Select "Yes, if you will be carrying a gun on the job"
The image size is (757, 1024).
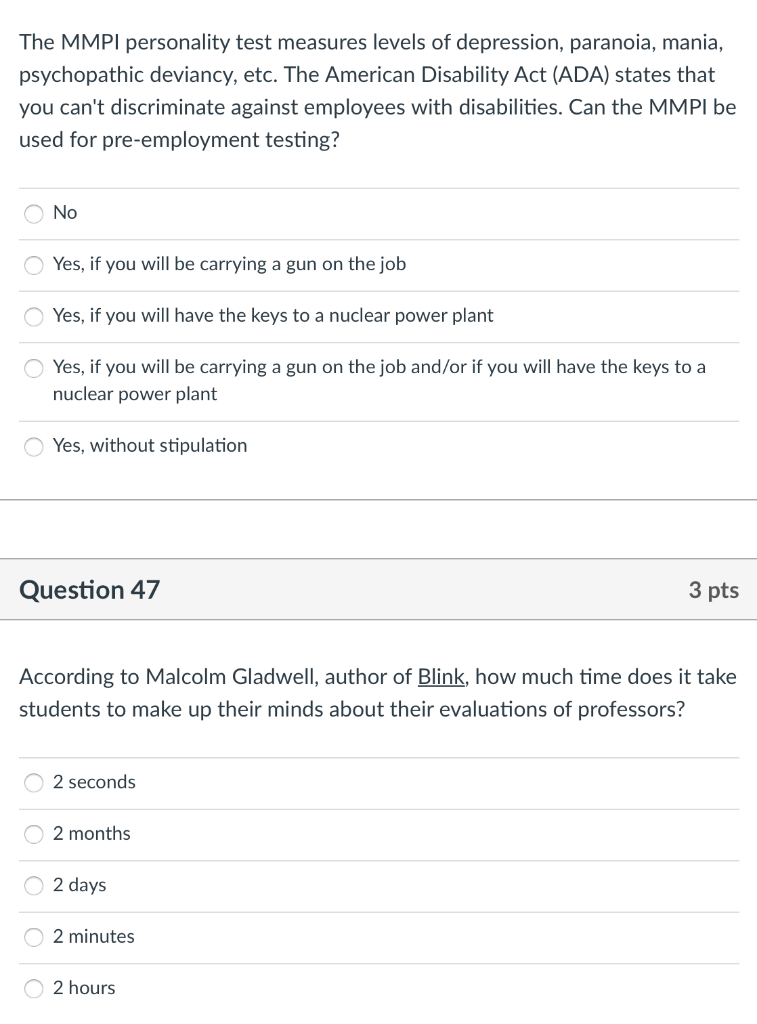click(34, 265)
